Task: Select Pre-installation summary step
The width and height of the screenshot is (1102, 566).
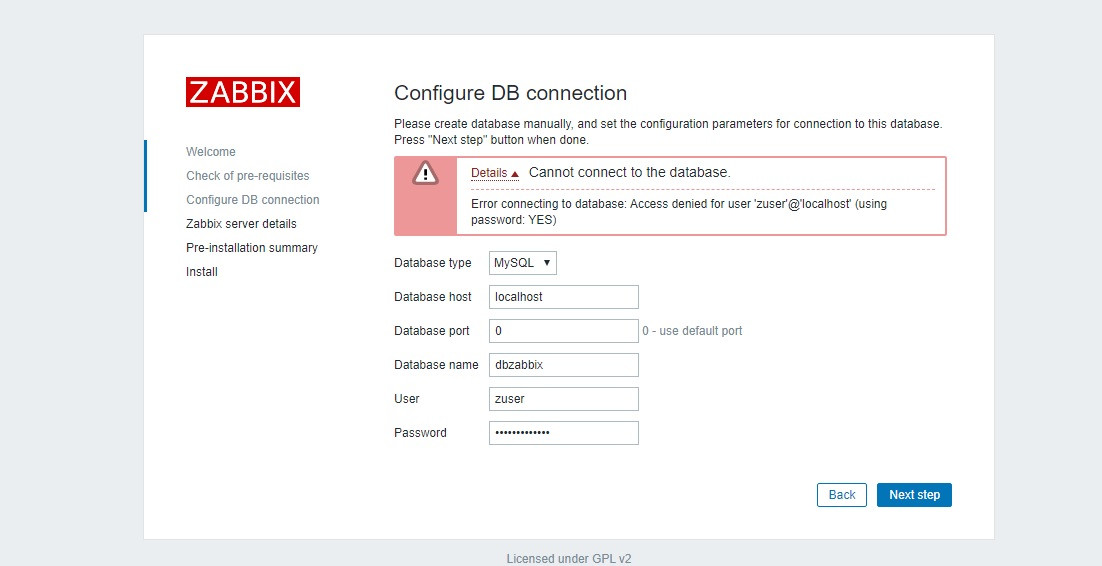Action: 252,248
